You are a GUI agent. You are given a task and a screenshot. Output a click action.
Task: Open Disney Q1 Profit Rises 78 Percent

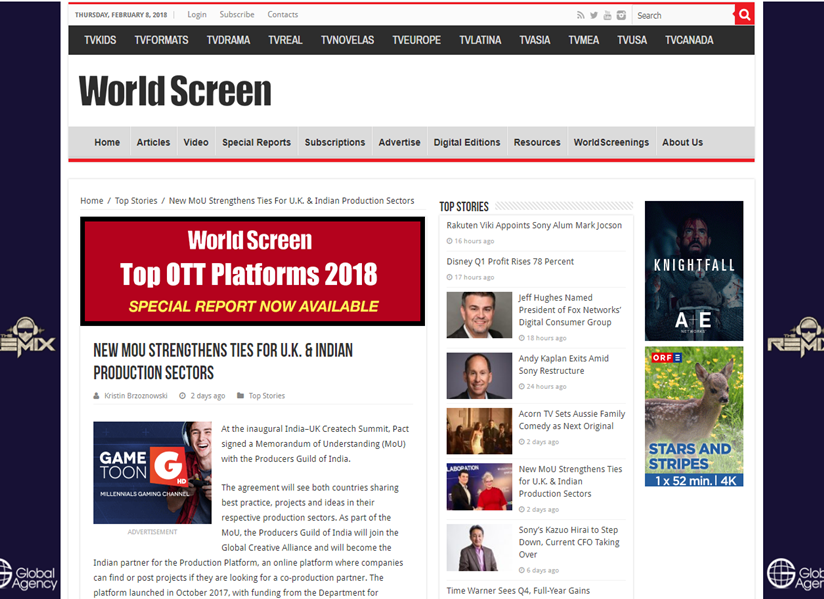tap(510, 262)
